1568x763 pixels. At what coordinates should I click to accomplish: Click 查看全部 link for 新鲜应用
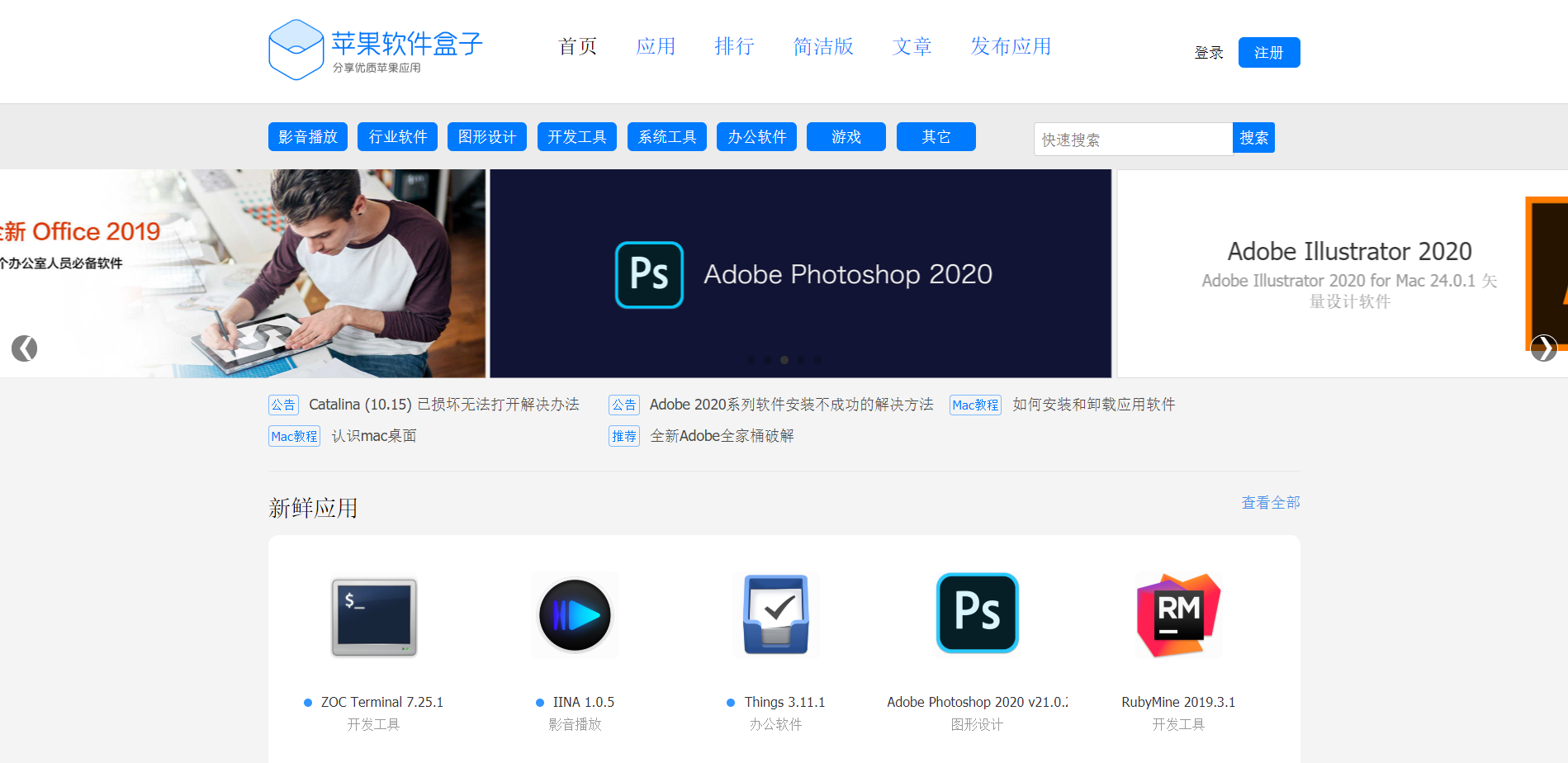[x=1271, y=503]
